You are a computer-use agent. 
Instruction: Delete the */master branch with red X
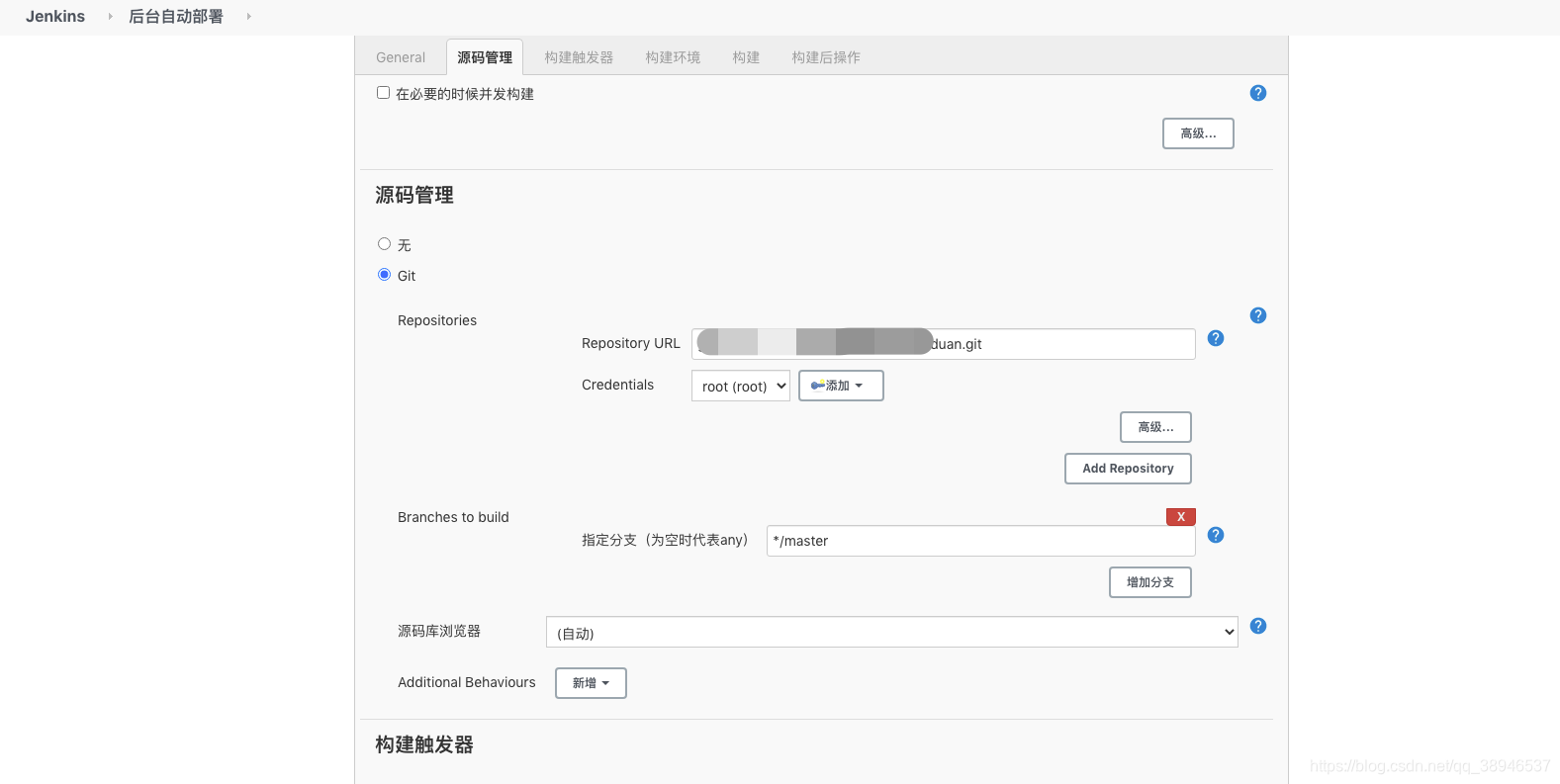tap(1181, 517)
